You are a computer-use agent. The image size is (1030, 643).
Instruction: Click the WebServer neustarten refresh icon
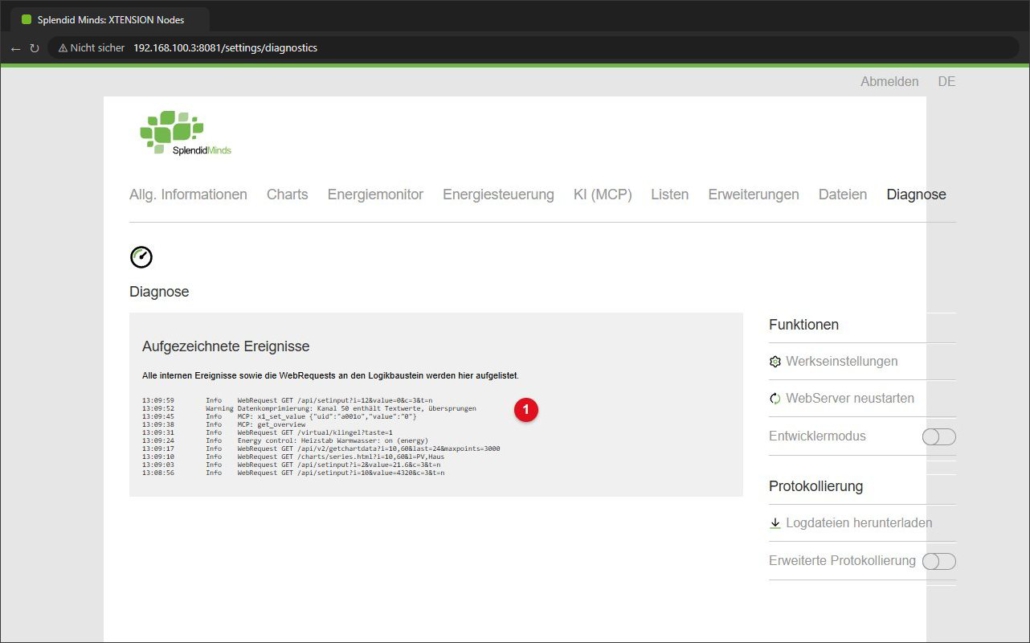(775, 399)
